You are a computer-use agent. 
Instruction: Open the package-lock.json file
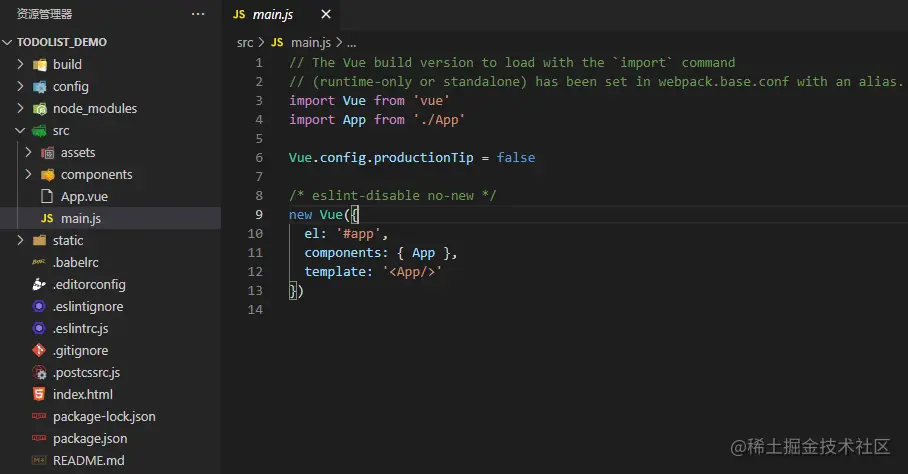click(x=104, y=416)
